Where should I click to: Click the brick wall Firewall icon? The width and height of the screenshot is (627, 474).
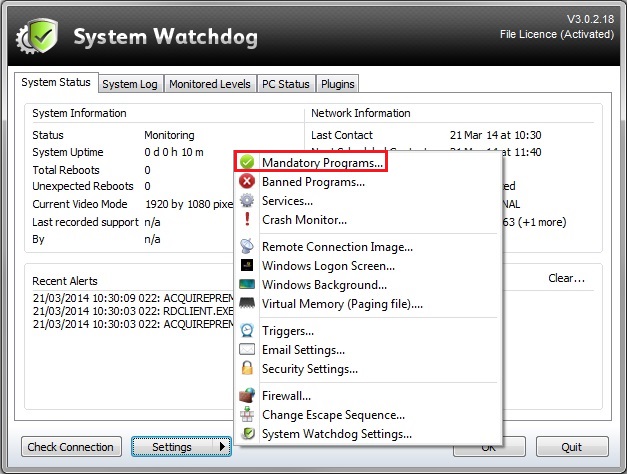pos(247,395)
